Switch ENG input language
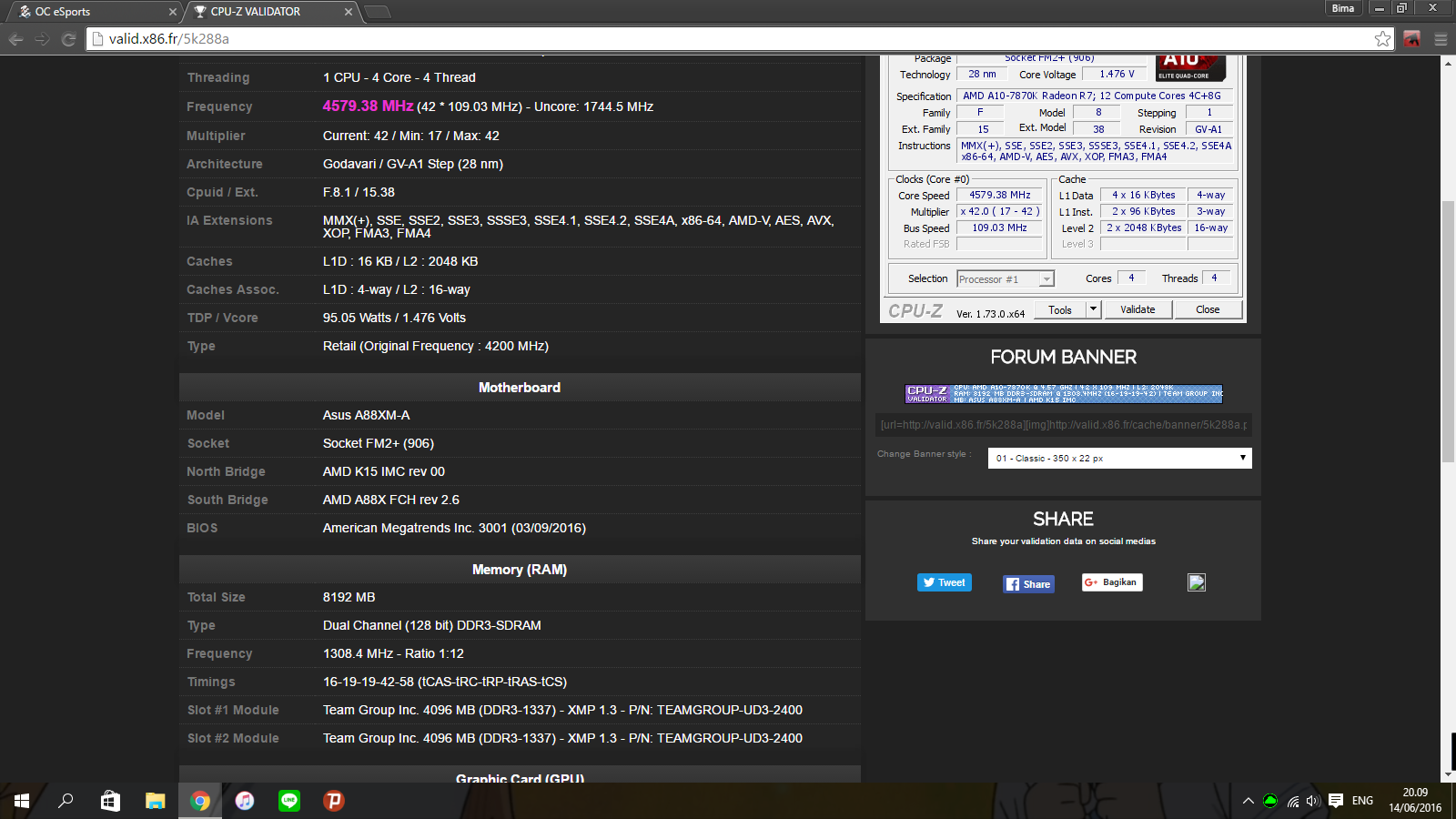 pyautogui.click(x=1362, y=801)
